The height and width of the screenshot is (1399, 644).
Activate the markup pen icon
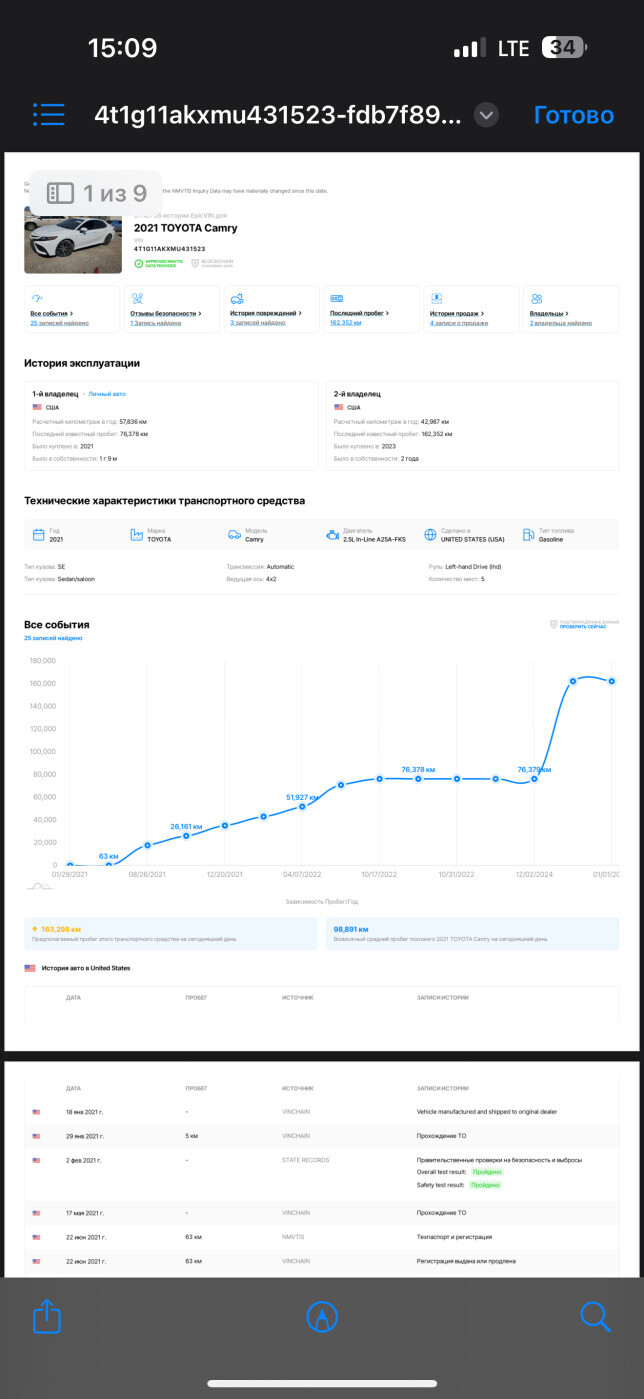322,1317
